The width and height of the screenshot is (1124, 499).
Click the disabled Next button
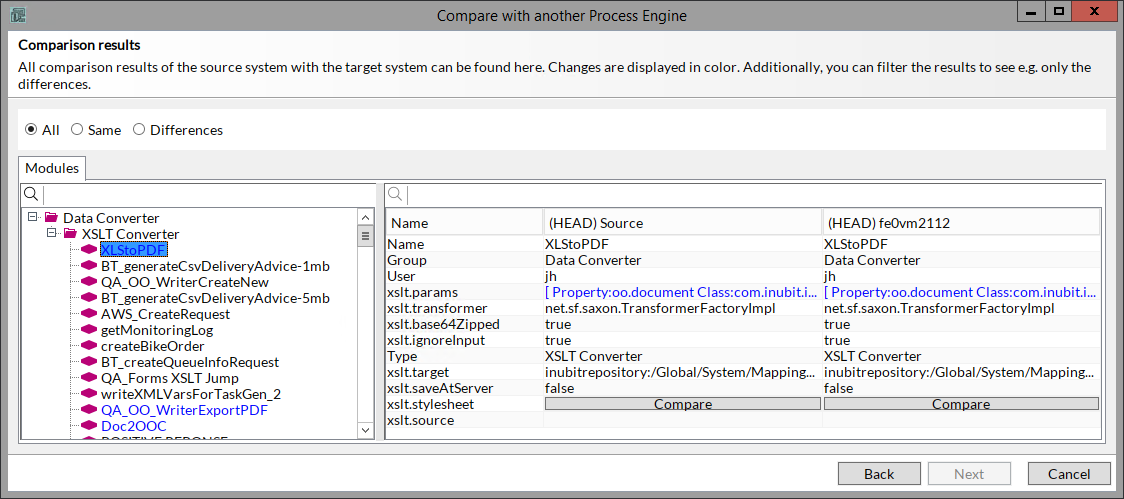coord(969,474)
